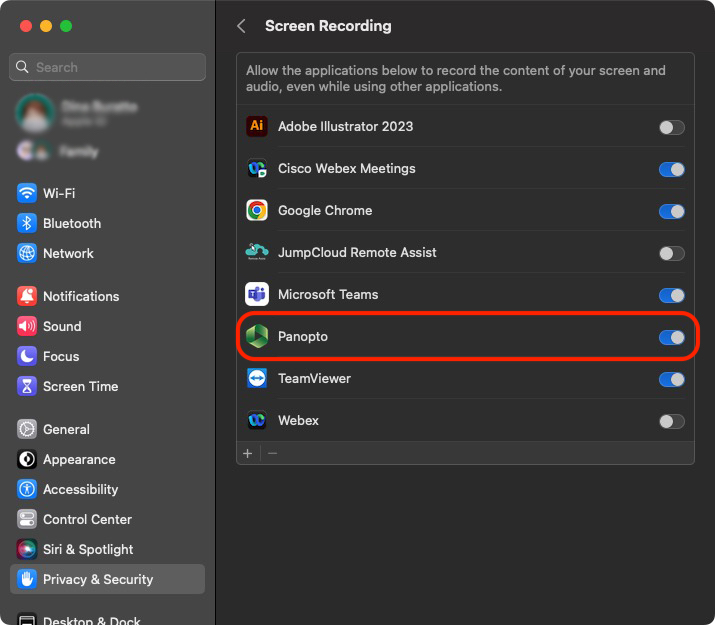Click the Cisco Webex Meetings app icon
The width and height of the screenshot is (715, 625).
[257, 168]
